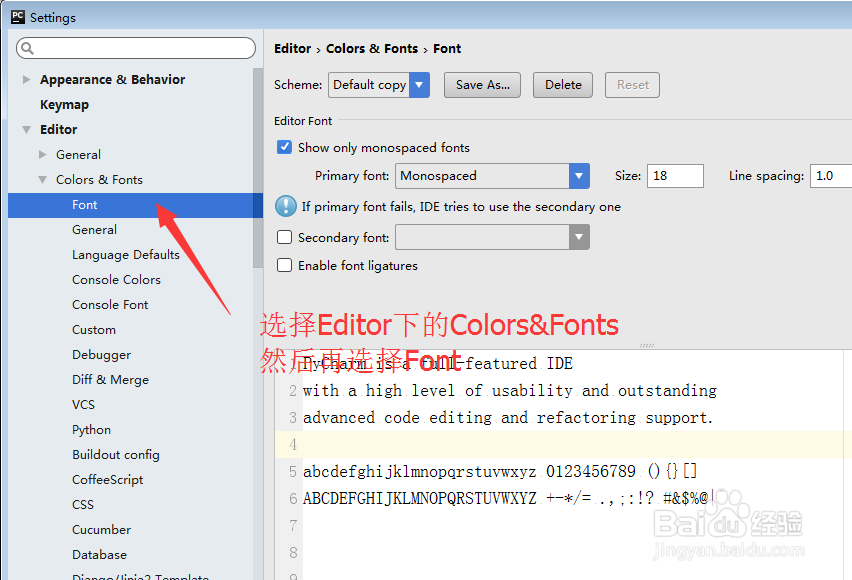This screenshot has height=580, width=852.
Task: Select Python color settings
Action: (x=91, y=430)
